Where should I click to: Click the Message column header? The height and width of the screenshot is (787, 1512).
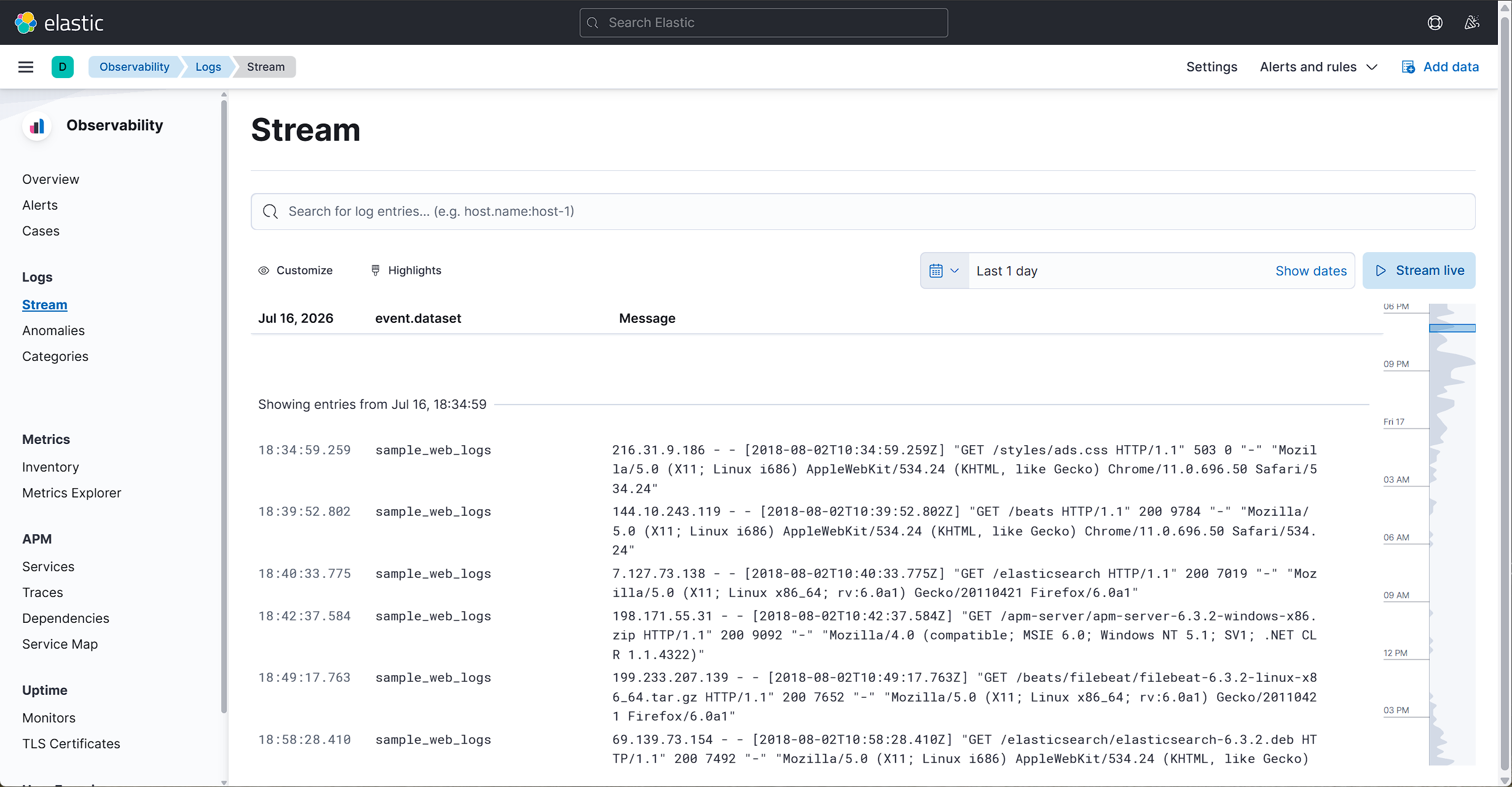647,318
